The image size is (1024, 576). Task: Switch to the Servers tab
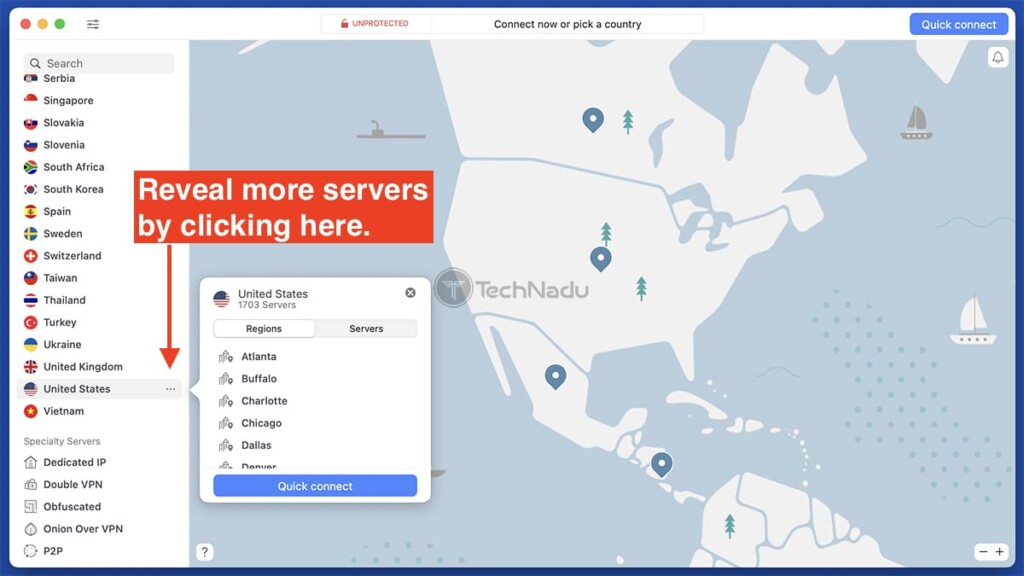tap(366, 328)
